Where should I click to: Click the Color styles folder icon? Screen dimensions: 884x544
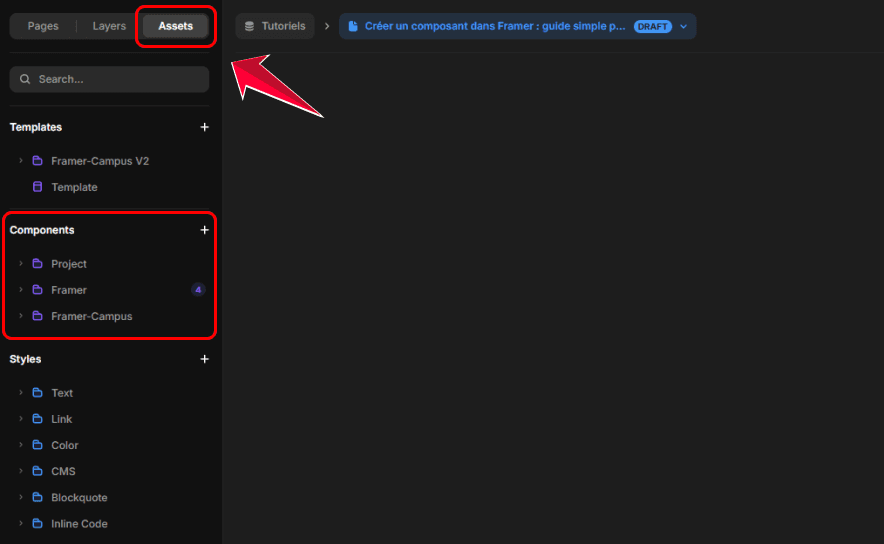click(x=37, y=445)
